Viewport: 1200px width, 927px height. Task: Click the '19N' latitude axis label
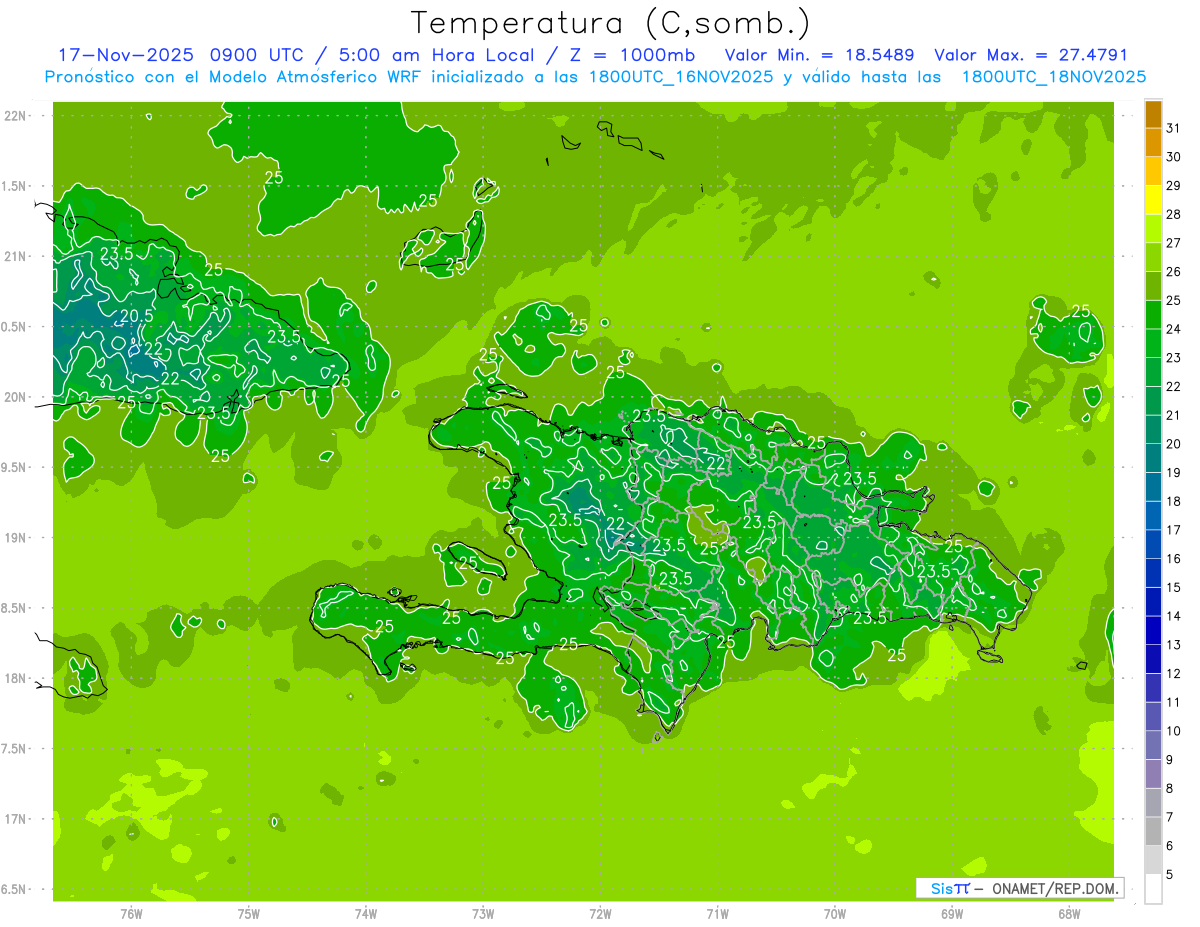(x=16, y=537)
